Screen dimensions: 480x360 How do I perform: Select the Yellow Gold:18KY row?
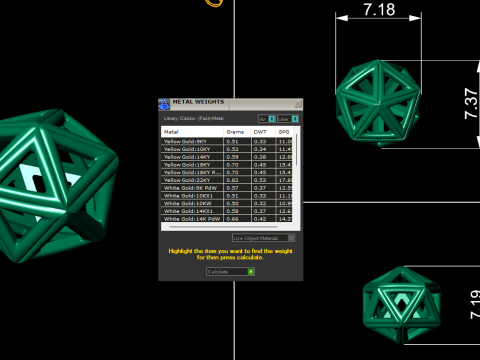coord(227,165)
